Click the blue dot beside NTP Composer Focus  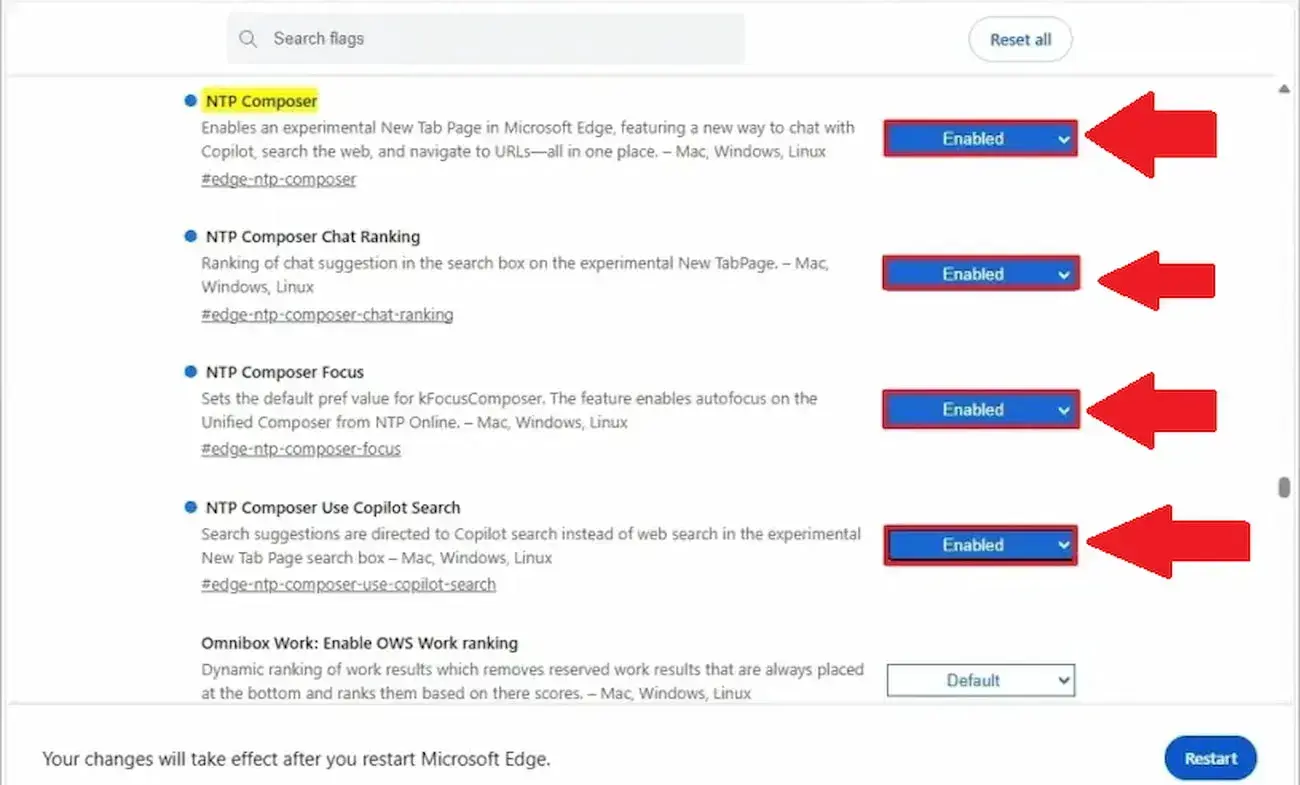point(190,371)
